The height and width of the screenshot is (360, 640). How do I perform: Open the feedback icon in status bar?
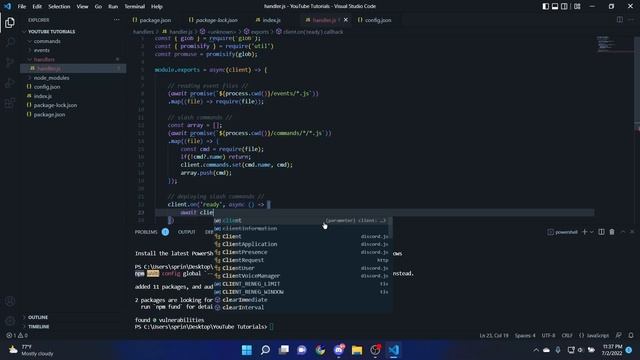619,336
